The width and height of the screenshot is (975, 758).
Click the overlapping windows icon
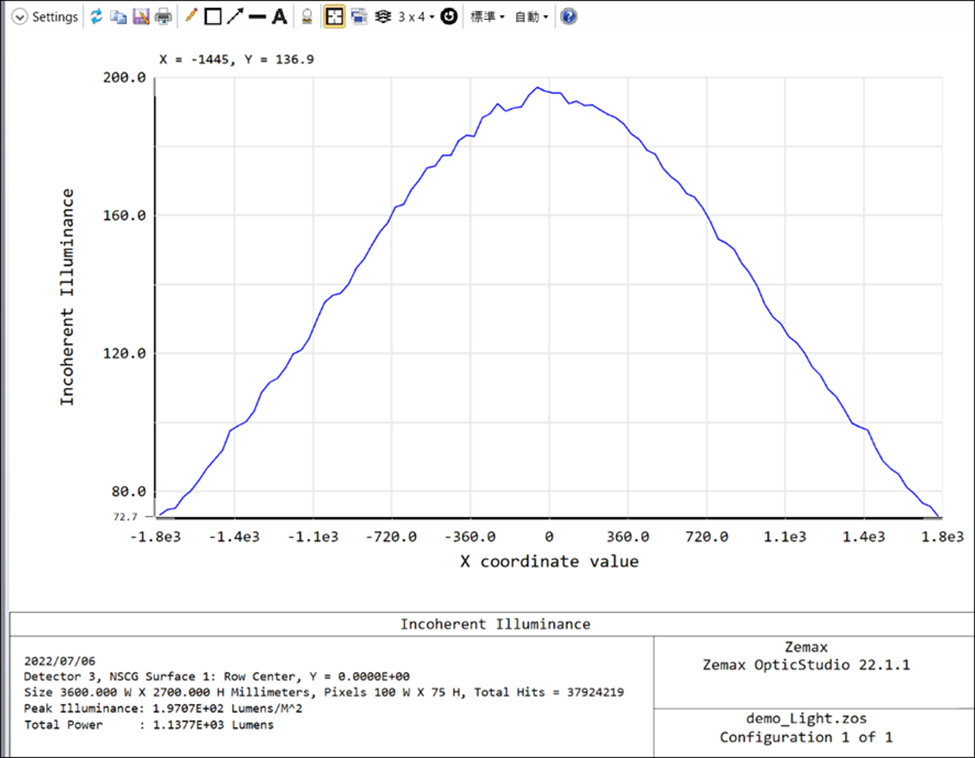(x=358, y=17)
